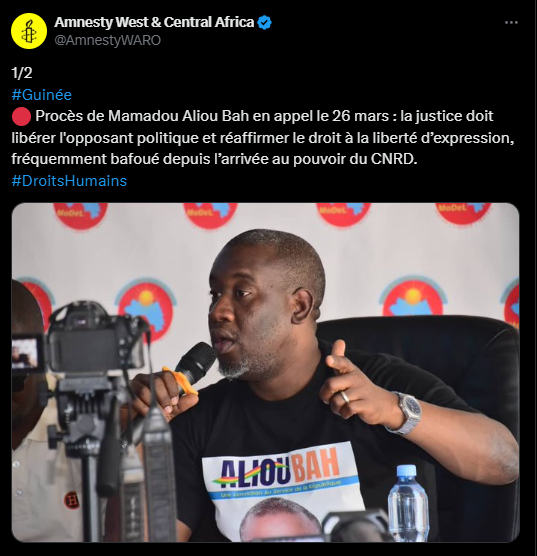Open the #Guinée hashtag
537x556 pixels.
[41, 95]
